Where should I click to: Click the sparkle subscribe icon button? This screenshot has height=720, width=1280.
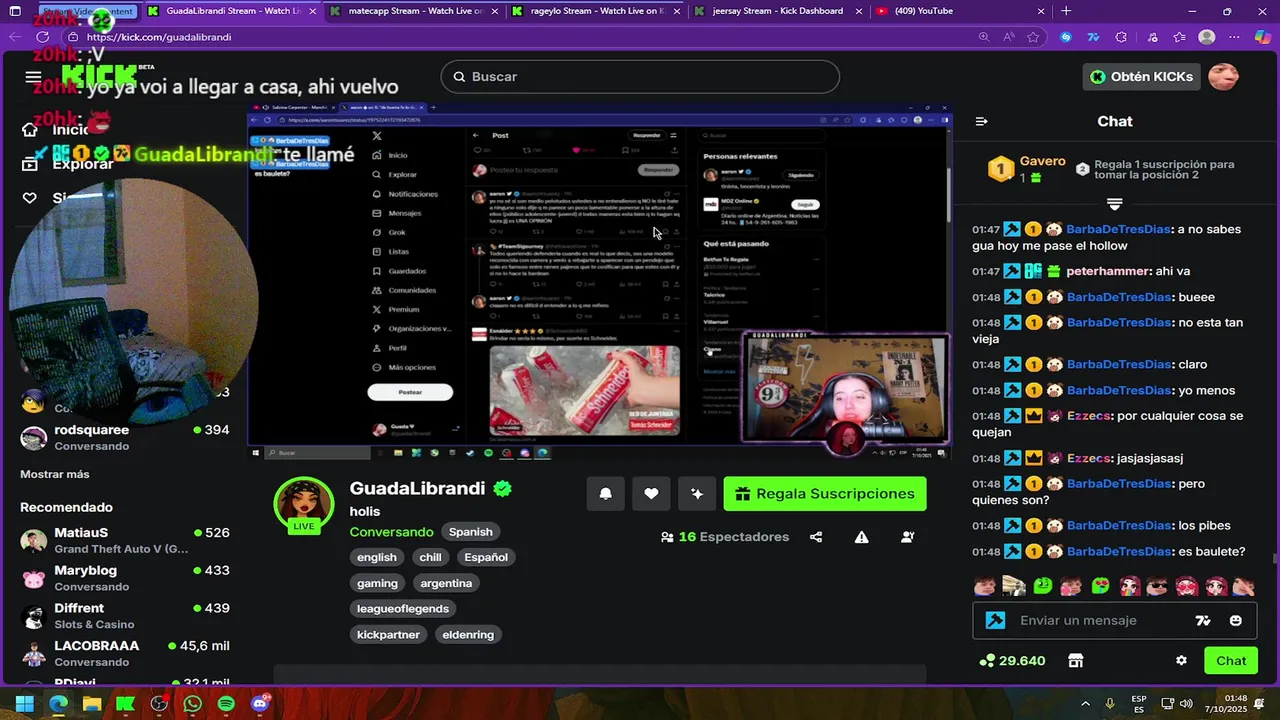click(x=697, y=493)
